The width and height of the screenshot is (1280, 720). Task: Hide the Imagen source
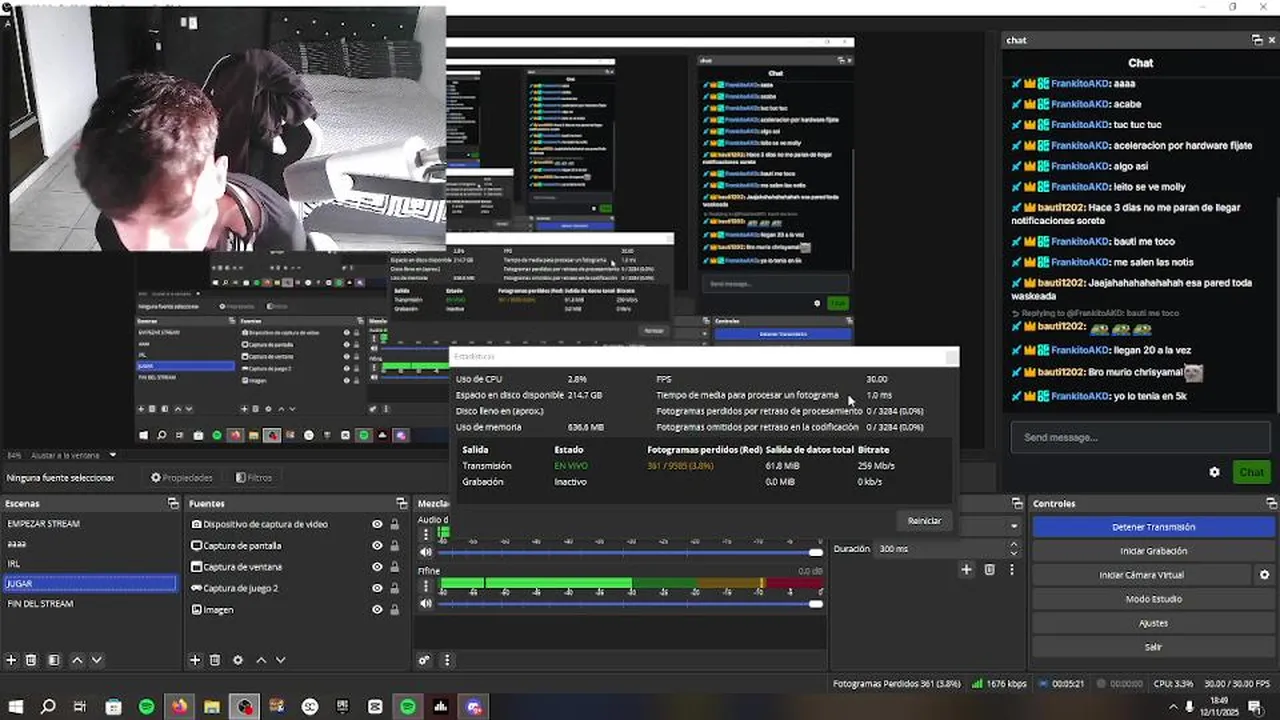(377, 610)
